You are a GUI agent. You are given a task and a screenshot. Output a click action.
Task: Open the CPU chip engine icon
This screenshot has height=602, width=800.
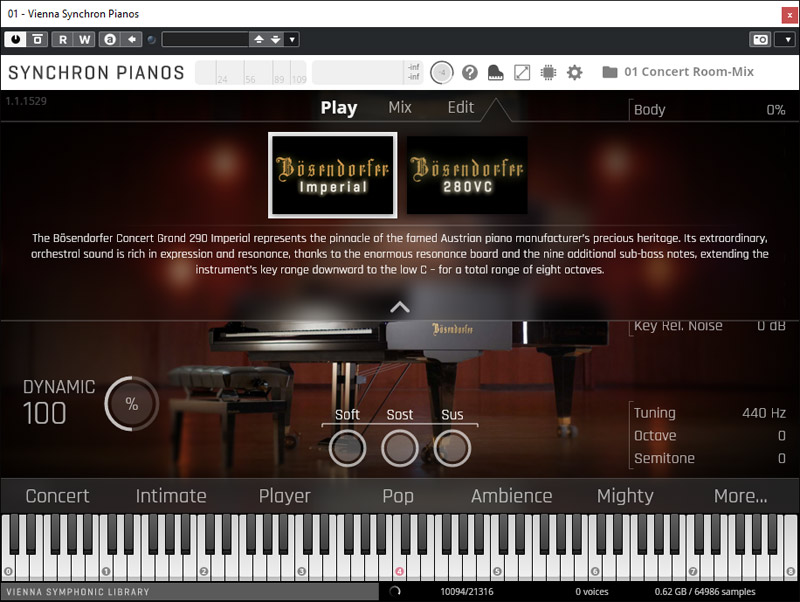pos(548,72)
